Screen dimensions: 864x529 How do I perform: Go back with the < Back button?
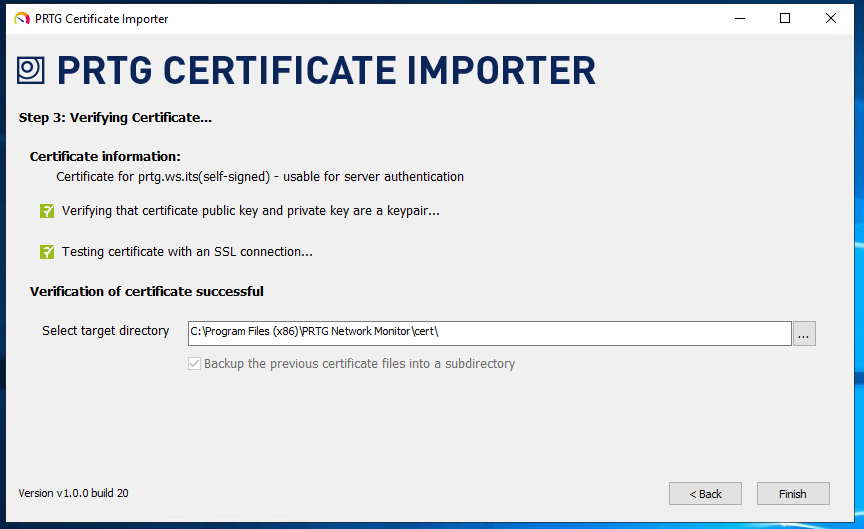pos(705,494)
